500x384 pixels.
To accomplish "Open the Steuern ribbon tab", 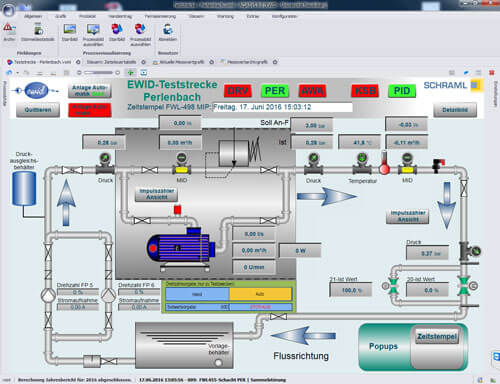I will (196, 16).
